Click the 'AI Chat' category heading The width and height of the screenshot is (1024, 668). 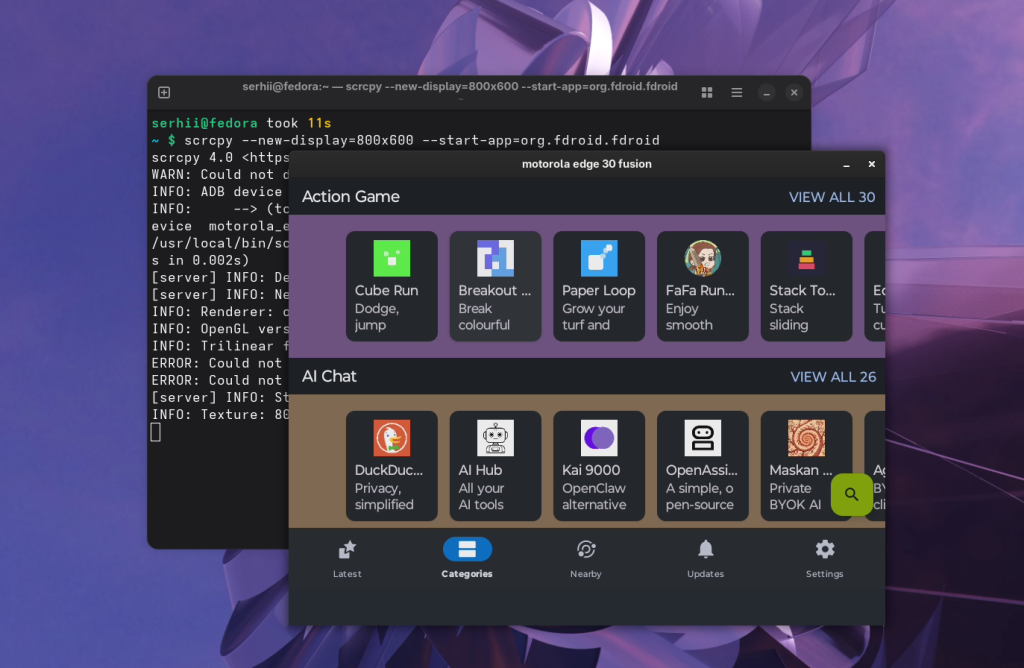click(329, 376)
